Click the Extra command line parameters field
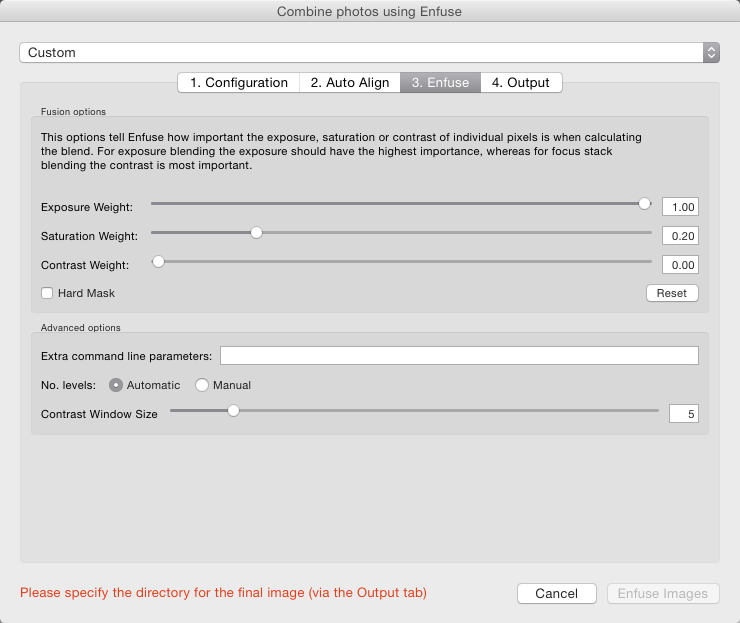The height and width of the screenshot is (623, 740). pos(459,355)
